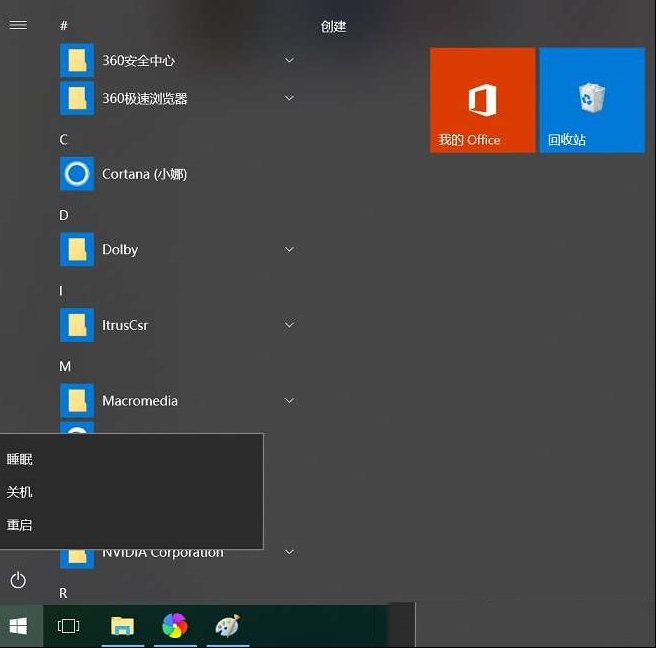Click the D section letter header

click(64, 215)
